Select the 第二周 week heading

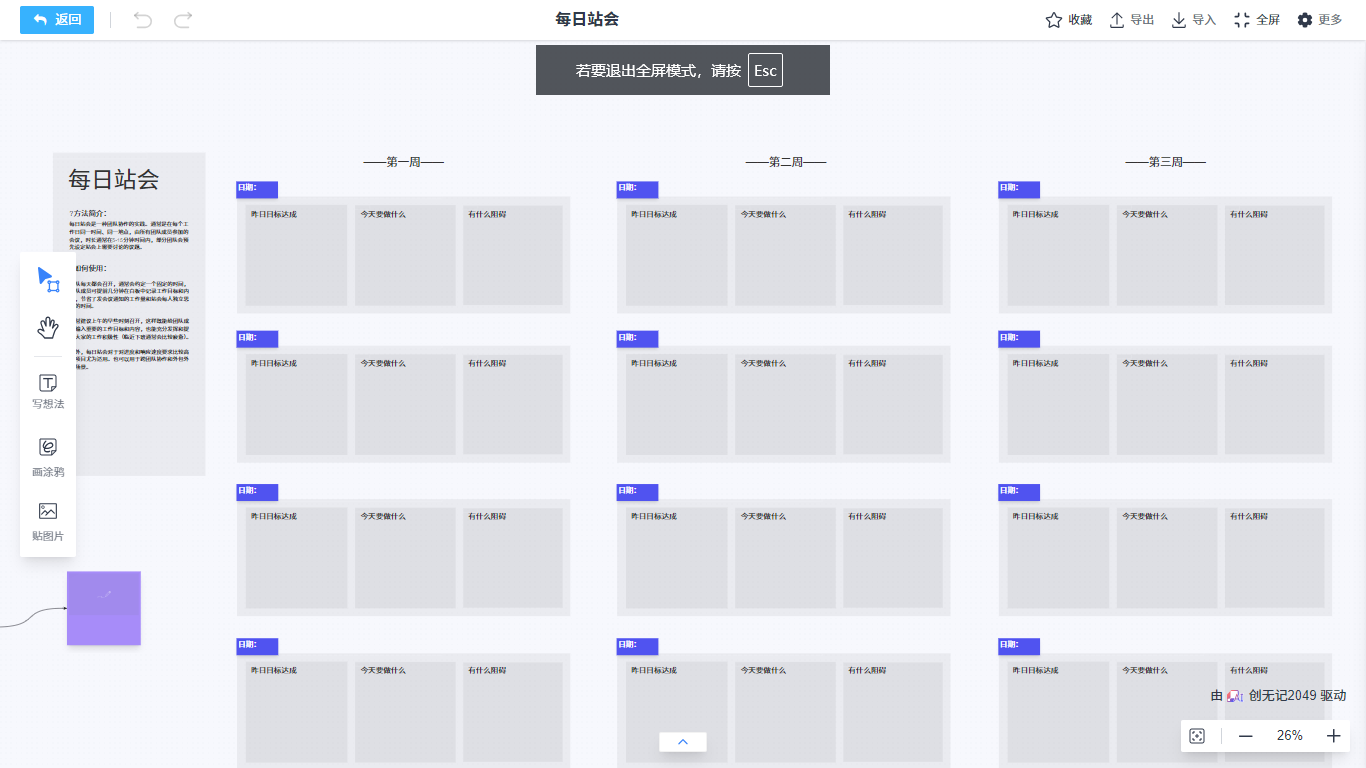pos(786,162)
